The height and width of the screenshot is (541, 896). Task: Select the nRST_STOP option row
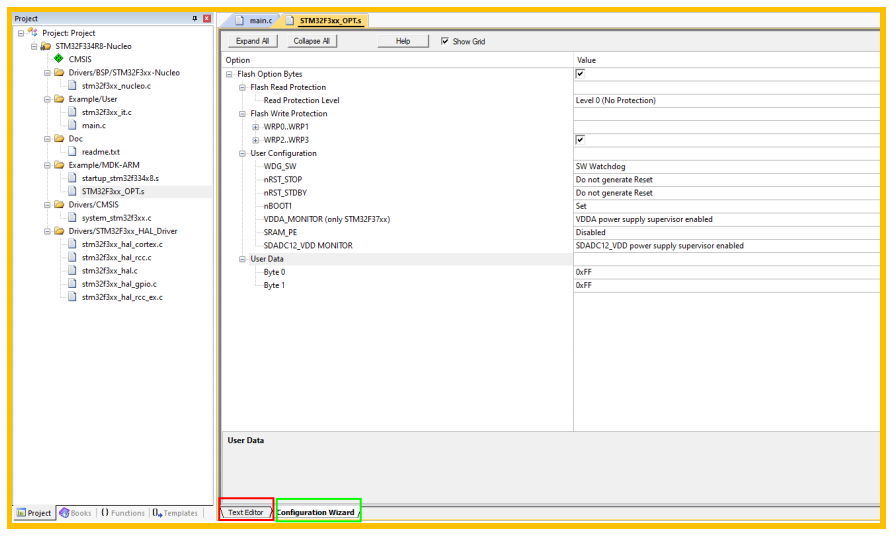(x=283, y=179)
